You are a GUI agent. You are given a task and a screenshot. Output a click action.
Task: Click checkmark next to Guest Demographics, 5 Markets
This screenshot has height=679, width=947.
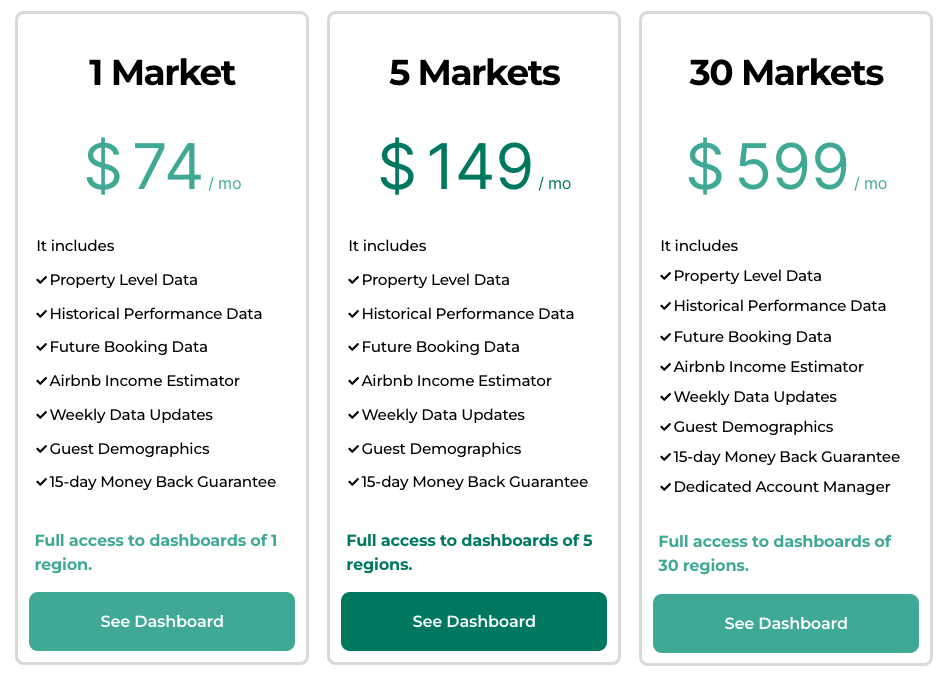(x=354, y=449)
